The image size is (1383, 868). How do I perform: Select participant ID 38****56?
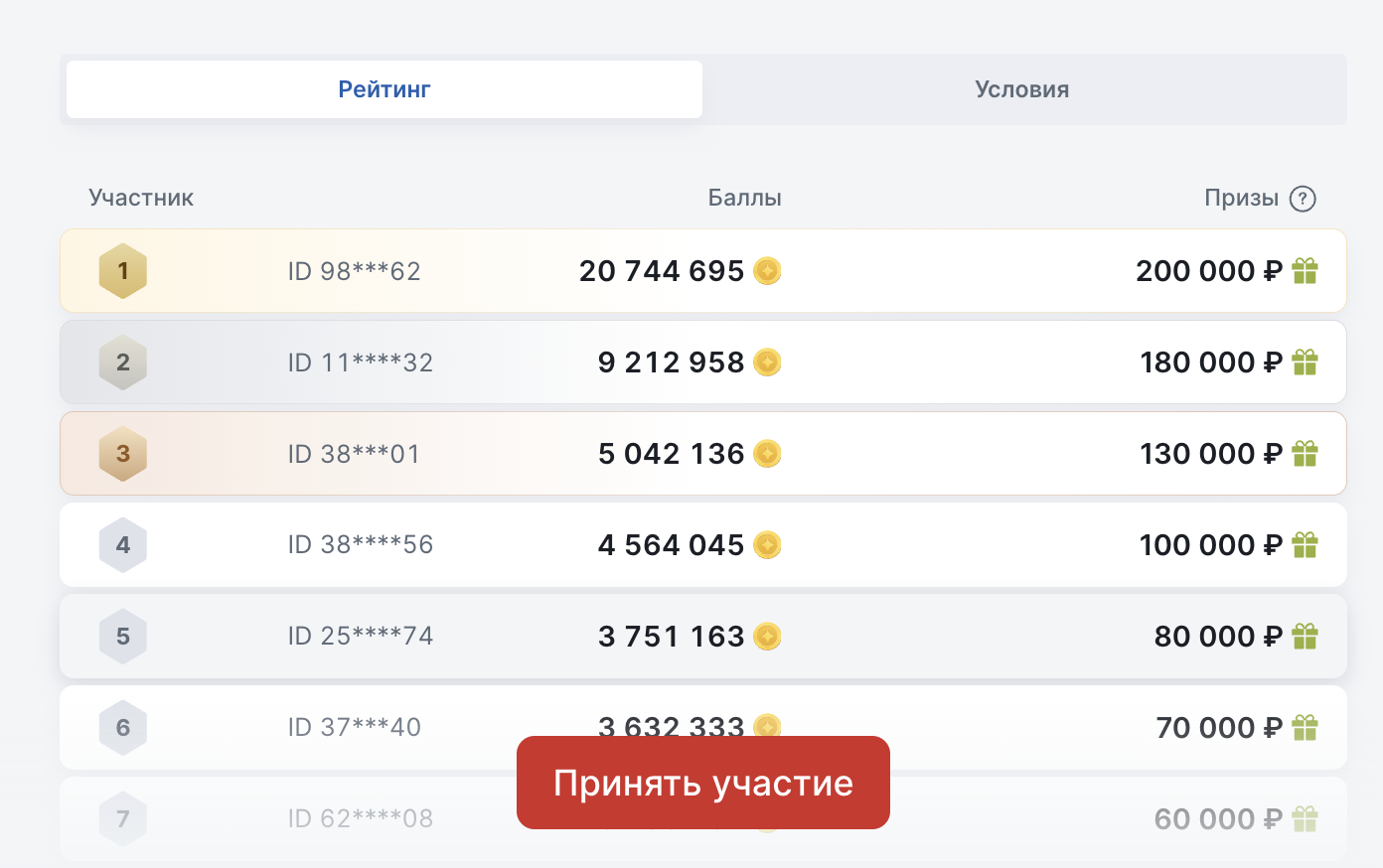361,545
